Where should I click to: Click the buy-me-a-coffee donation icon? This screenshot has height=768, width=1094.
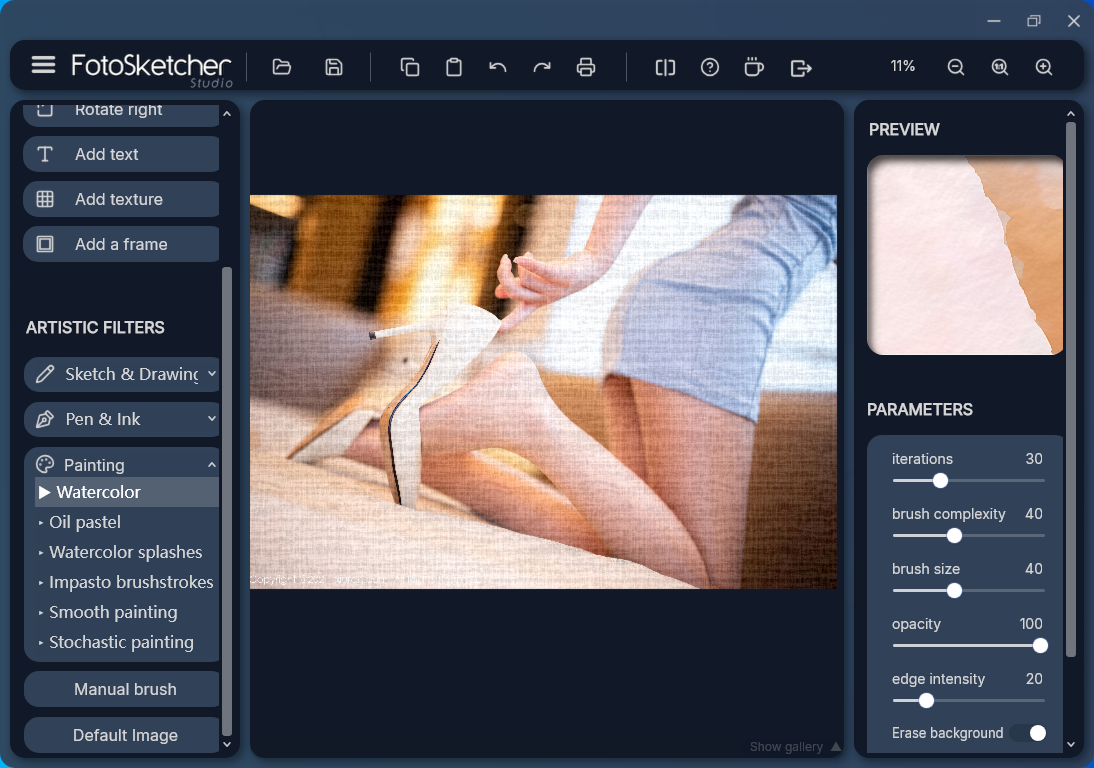pyautogui.click(x=754, y=67)
